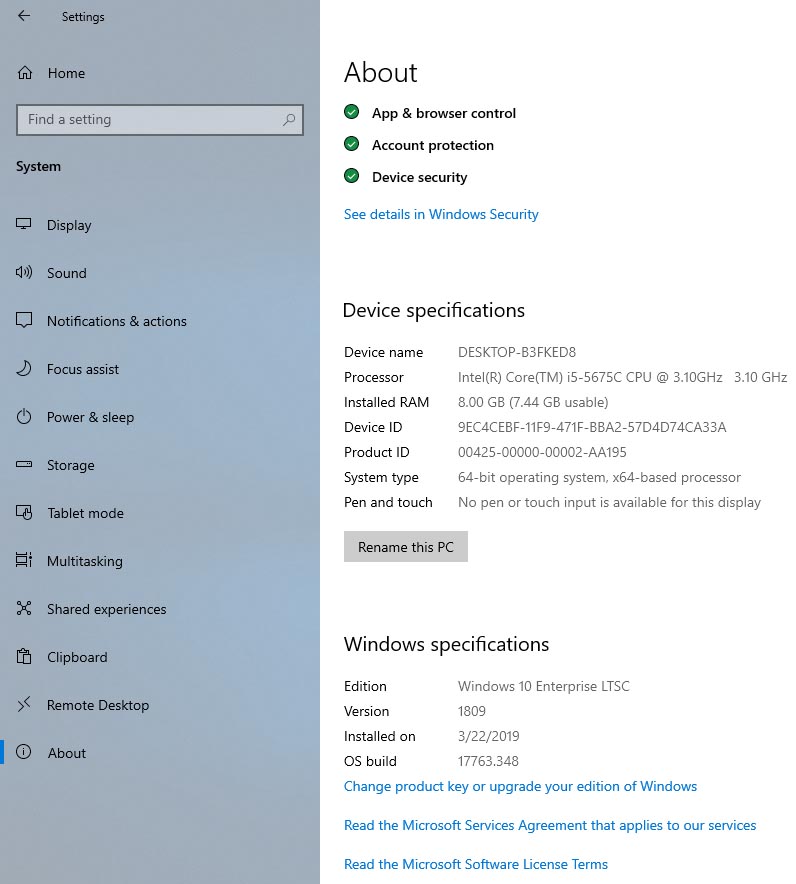The width and height of the screenshot is (796, 884).
Task: Click the System type value 64-bit operating system
Action: (x=599, y=478)
